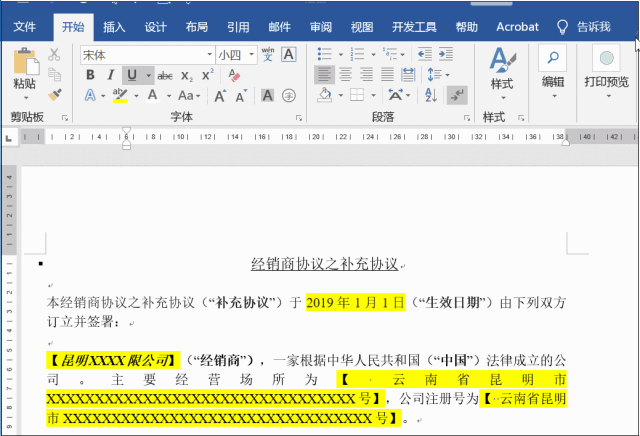
Task: Expand font color dropdown arrow
Action: click(169, 96)
